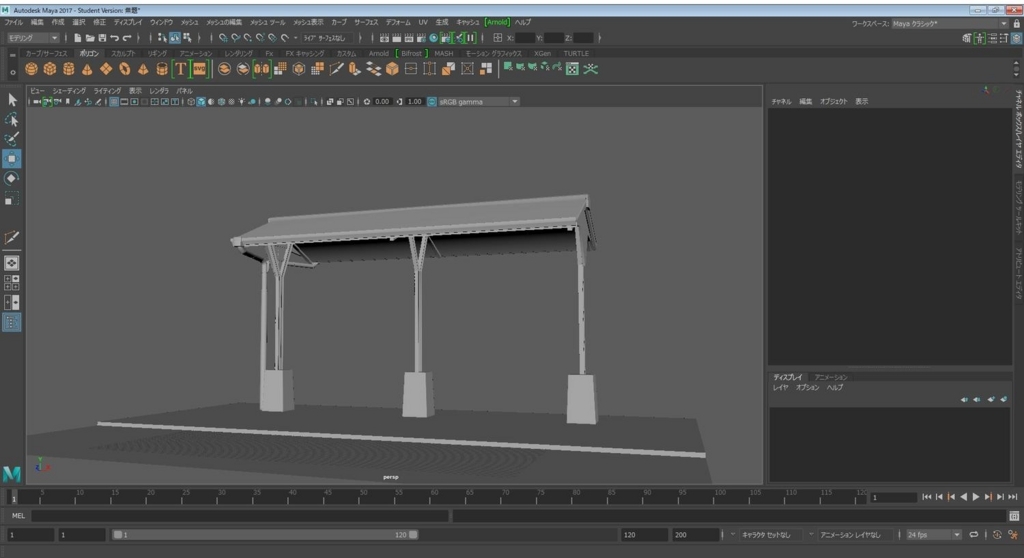Toggle playback loop mode icon
The image size is (1024, 558).
[x=974, y=534]
